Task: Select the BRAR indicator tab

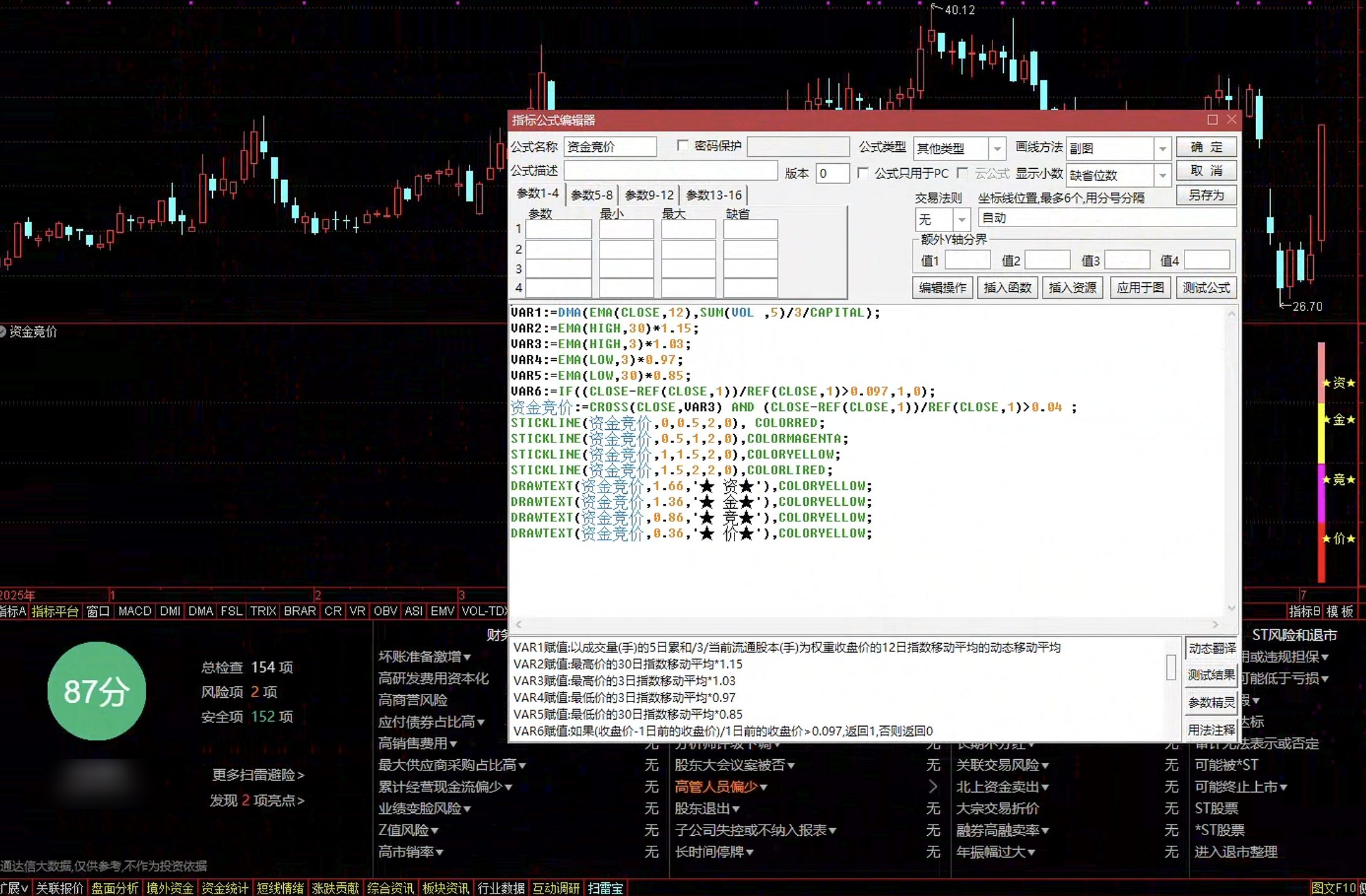Action: point(299,611)
